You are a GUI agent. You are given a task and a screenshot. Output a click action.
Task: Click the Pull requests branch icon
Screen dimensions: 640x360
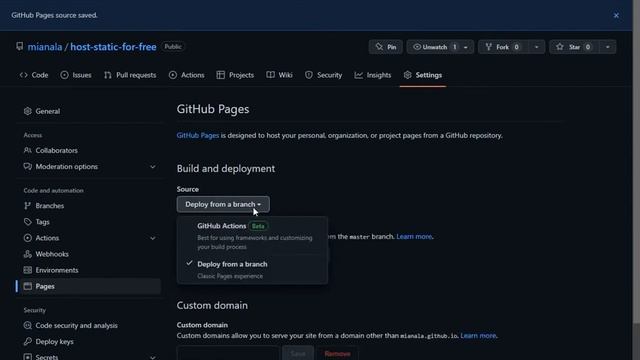click(107, 75)
